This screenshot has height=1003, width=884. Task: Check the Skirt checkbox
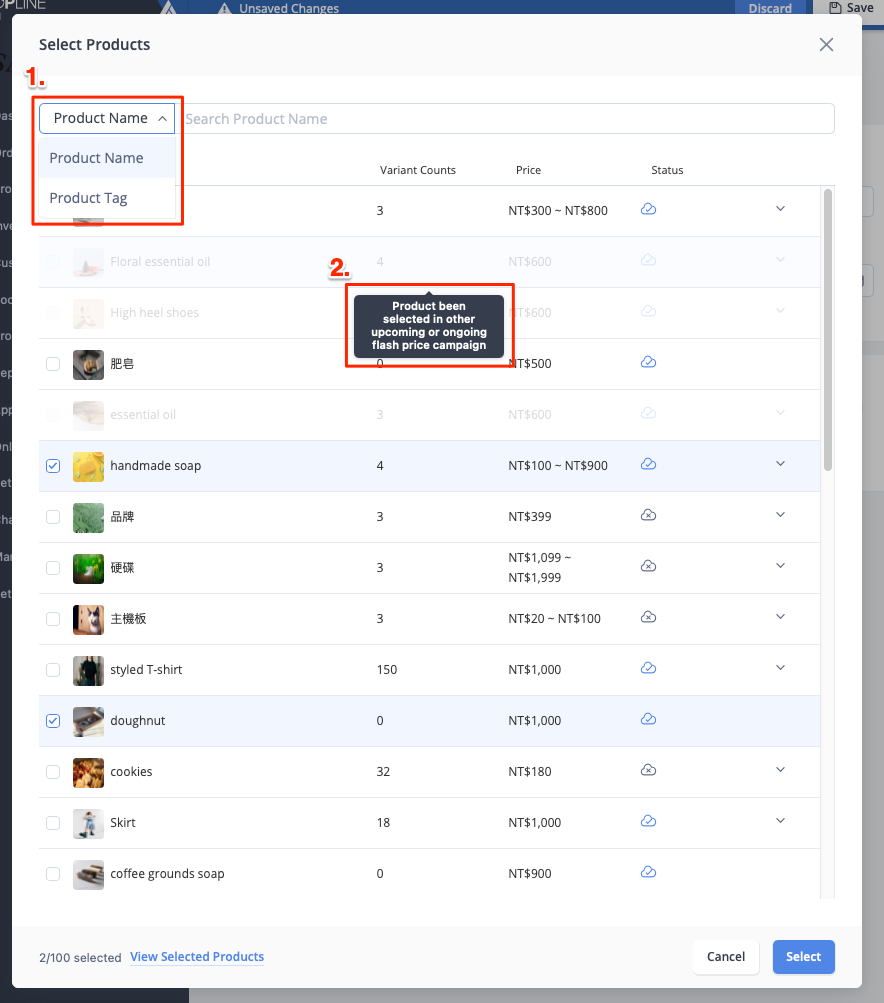click(x=53, y=823)
